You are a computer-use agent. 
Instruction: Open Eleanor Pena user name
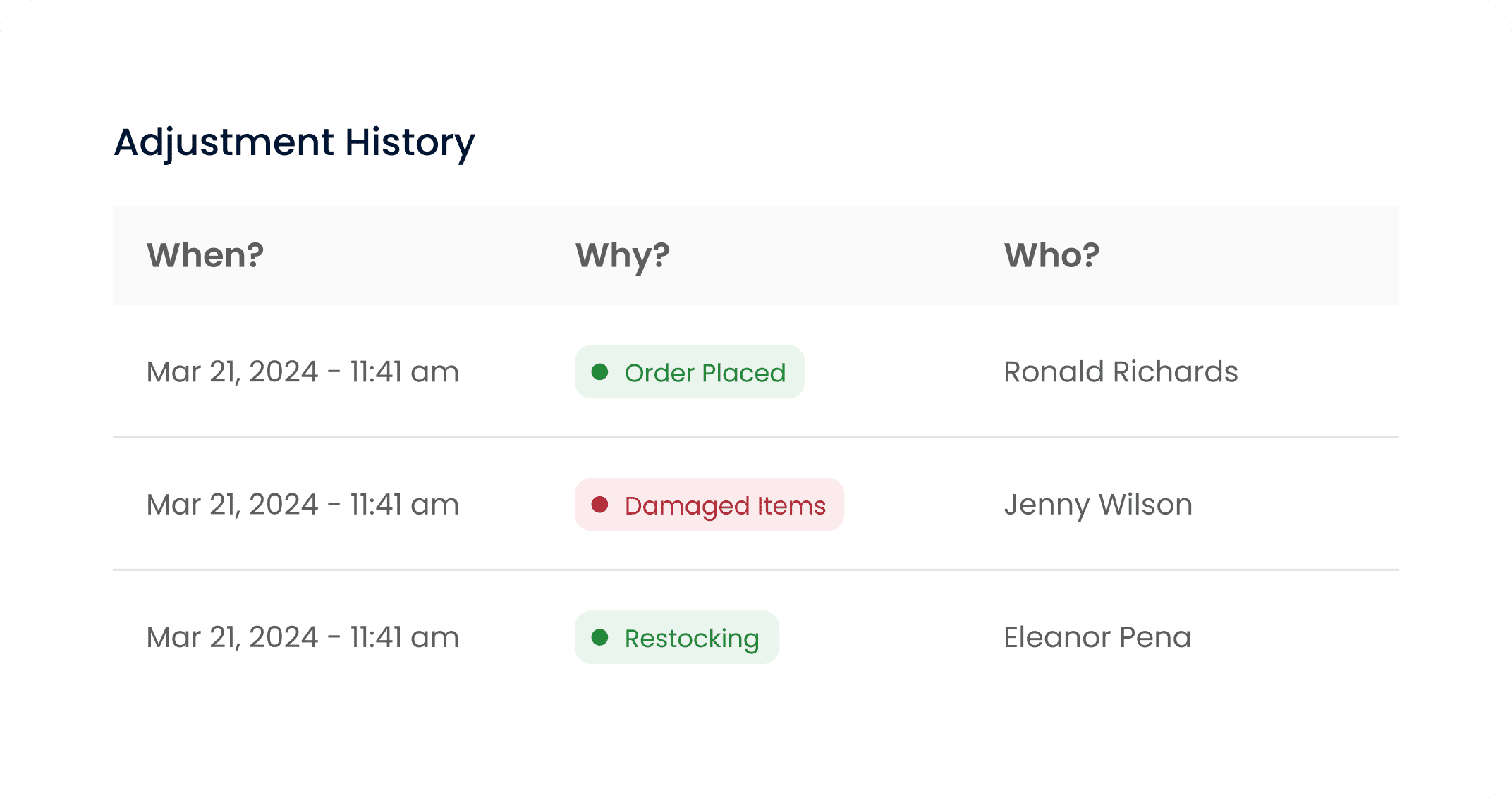click(1097, 637)
